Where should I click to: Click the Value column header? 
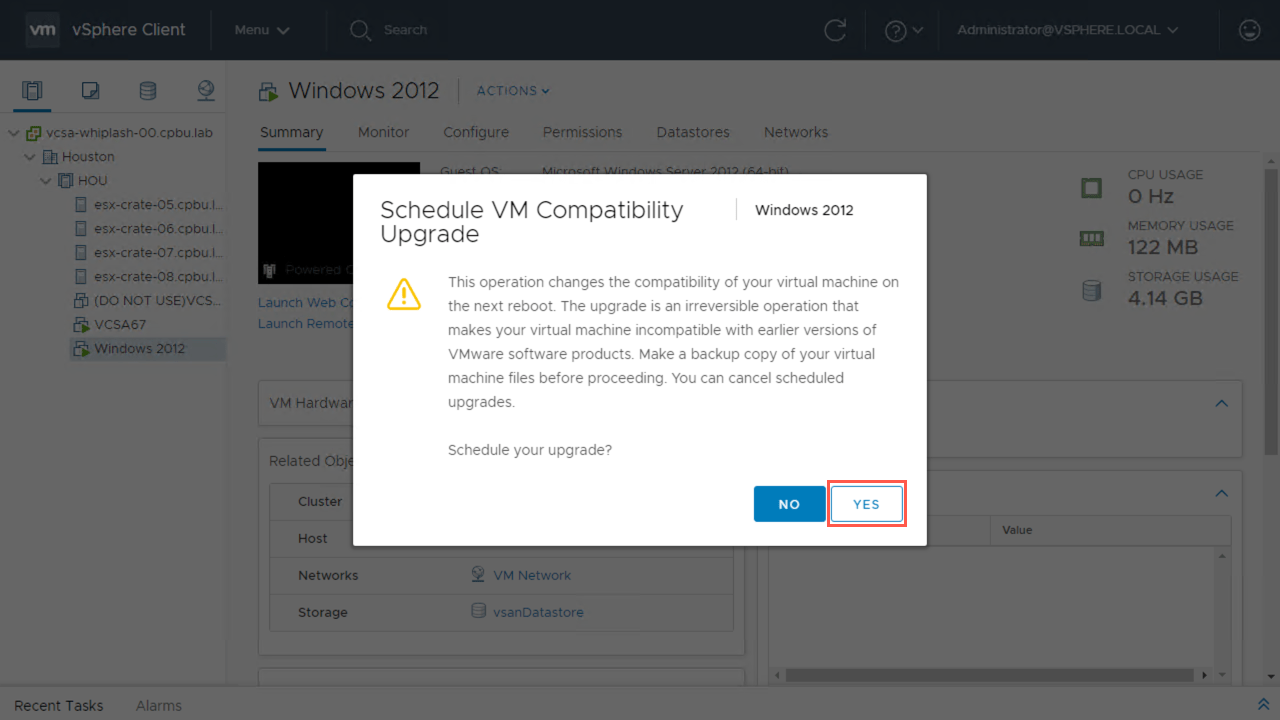[1017, 530]
